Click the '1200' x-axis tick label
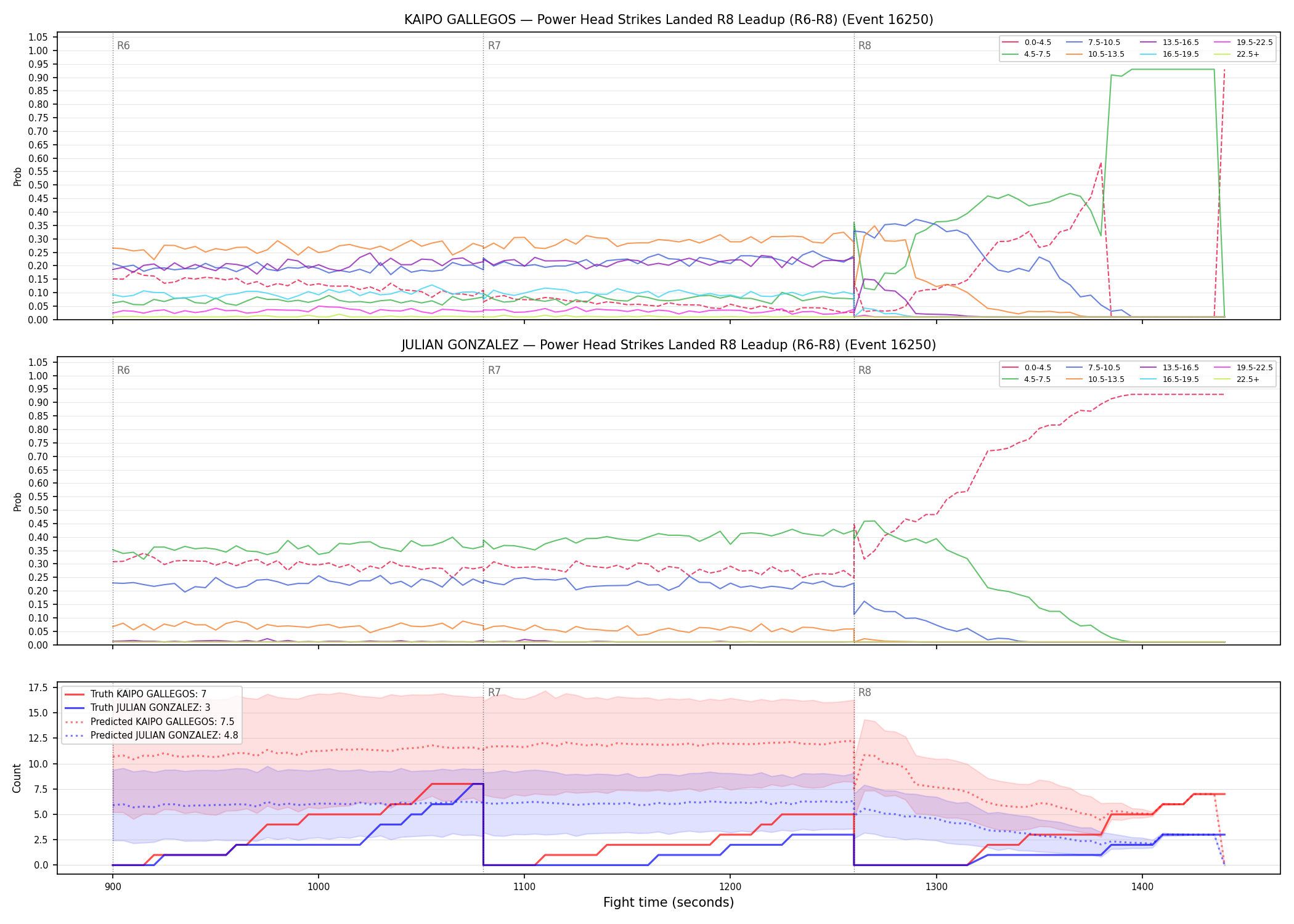1294x924 pixels. (x=730, y=887)
